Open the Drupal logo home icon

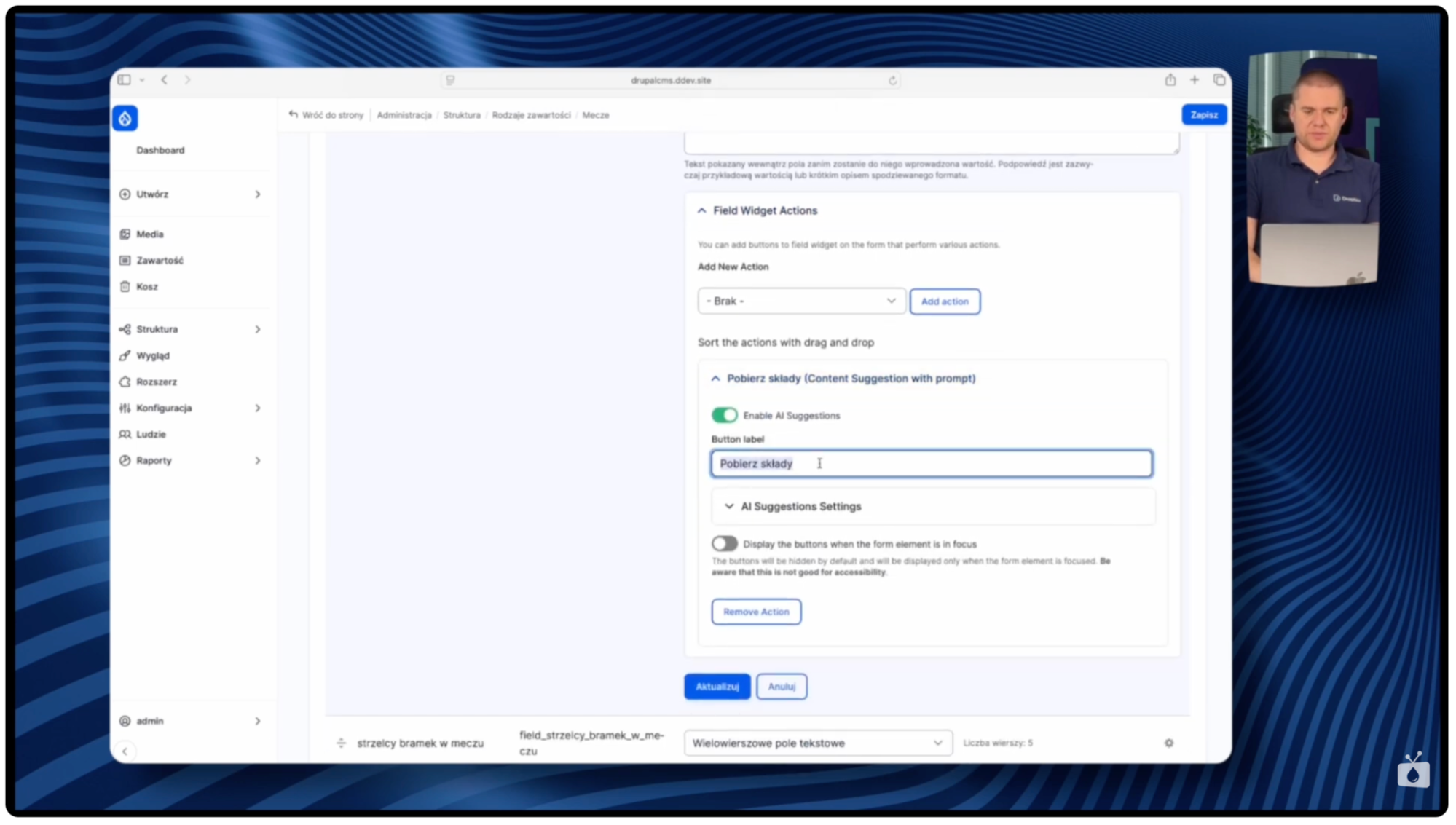point(125,117)
